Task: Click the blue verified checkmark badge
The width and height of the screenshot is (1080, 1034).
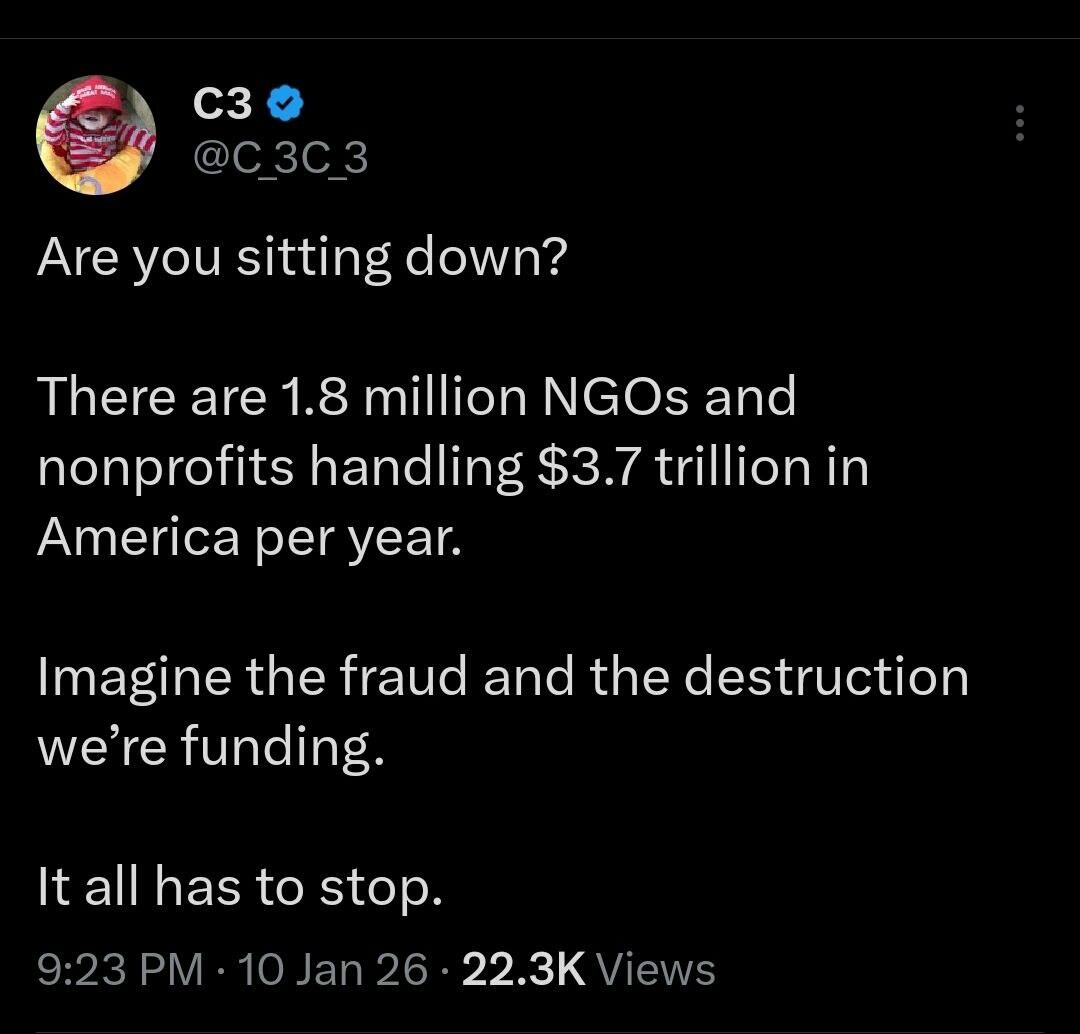Action: coord(284,103)
